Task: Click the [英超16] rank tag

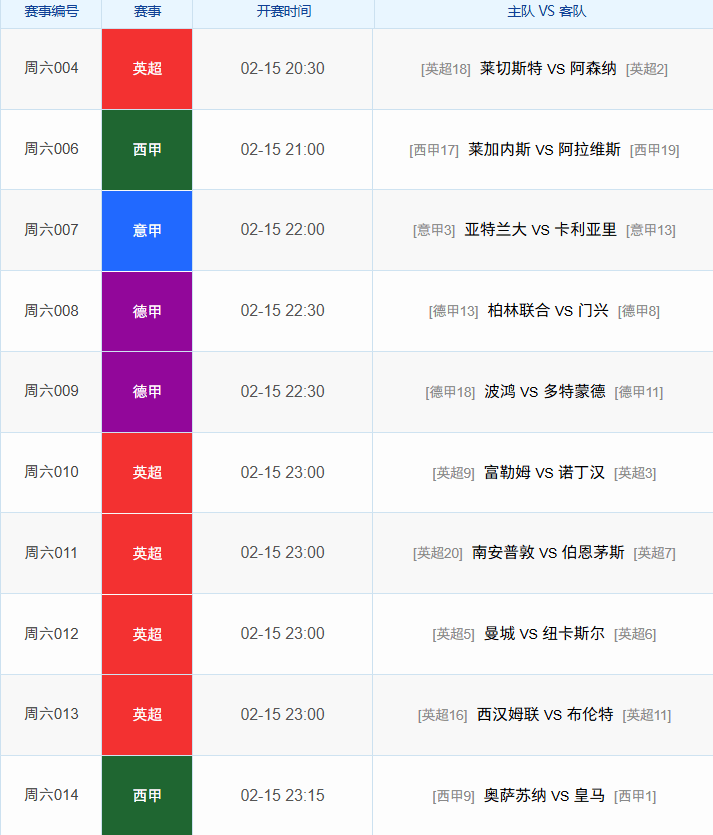Action: pos(442,715)
